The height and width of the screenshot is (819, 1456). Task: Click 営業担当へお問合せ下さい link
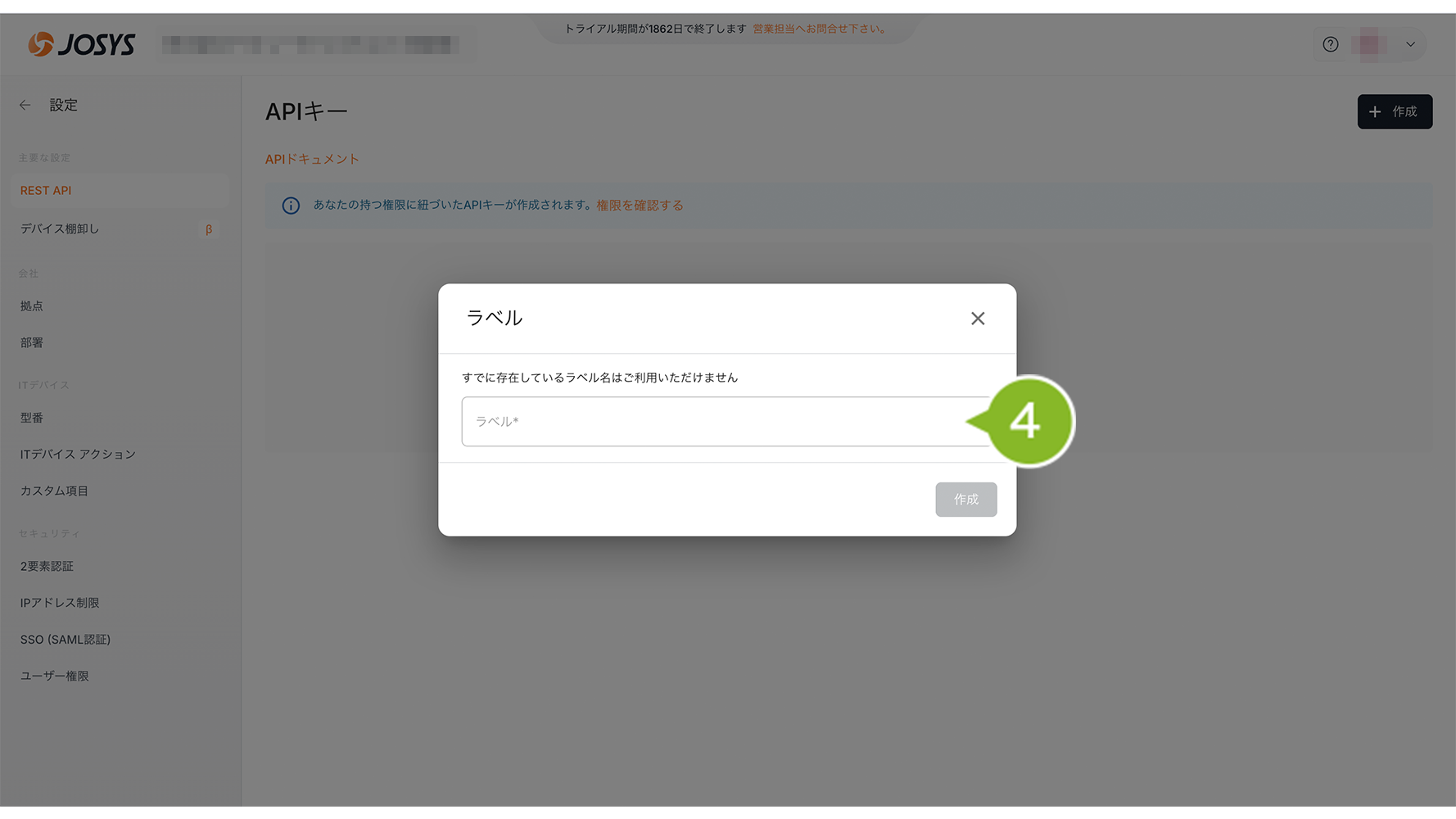820,29
